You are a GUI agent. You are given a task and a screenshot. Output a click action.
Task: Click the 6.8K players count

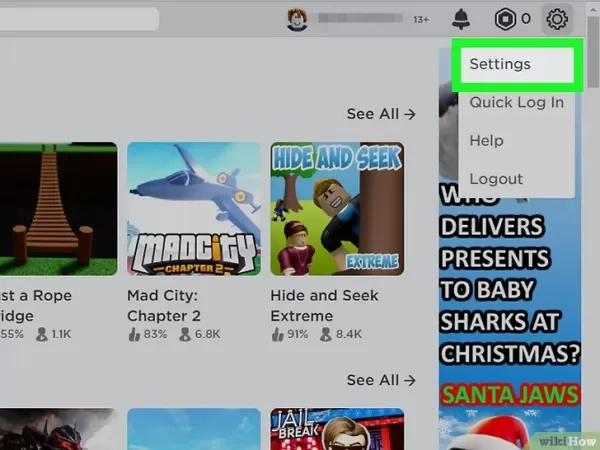point(207,334)
